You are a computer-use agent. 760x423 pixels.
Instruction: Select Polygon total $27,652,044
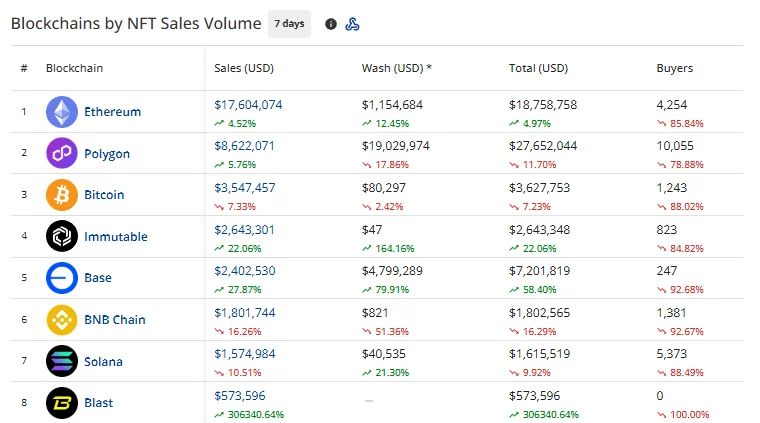543,146
